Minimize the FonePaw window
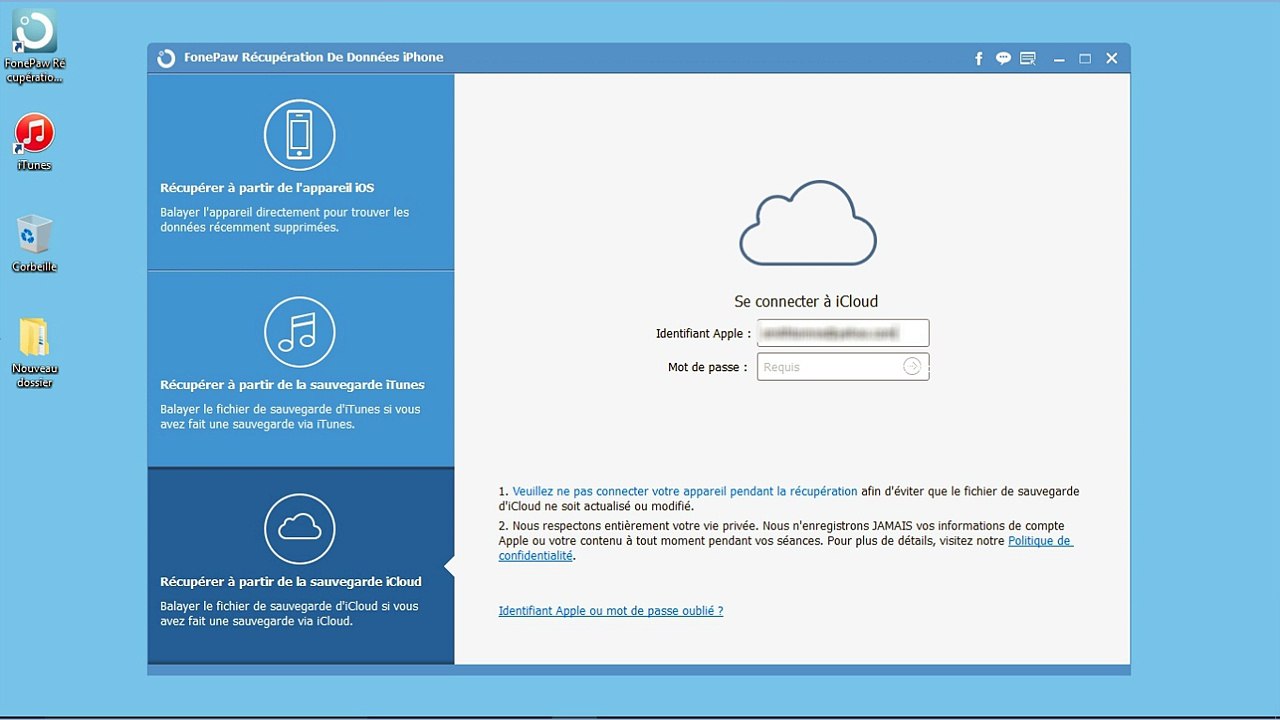1280x720 pixels. (x=1059, y=59)
